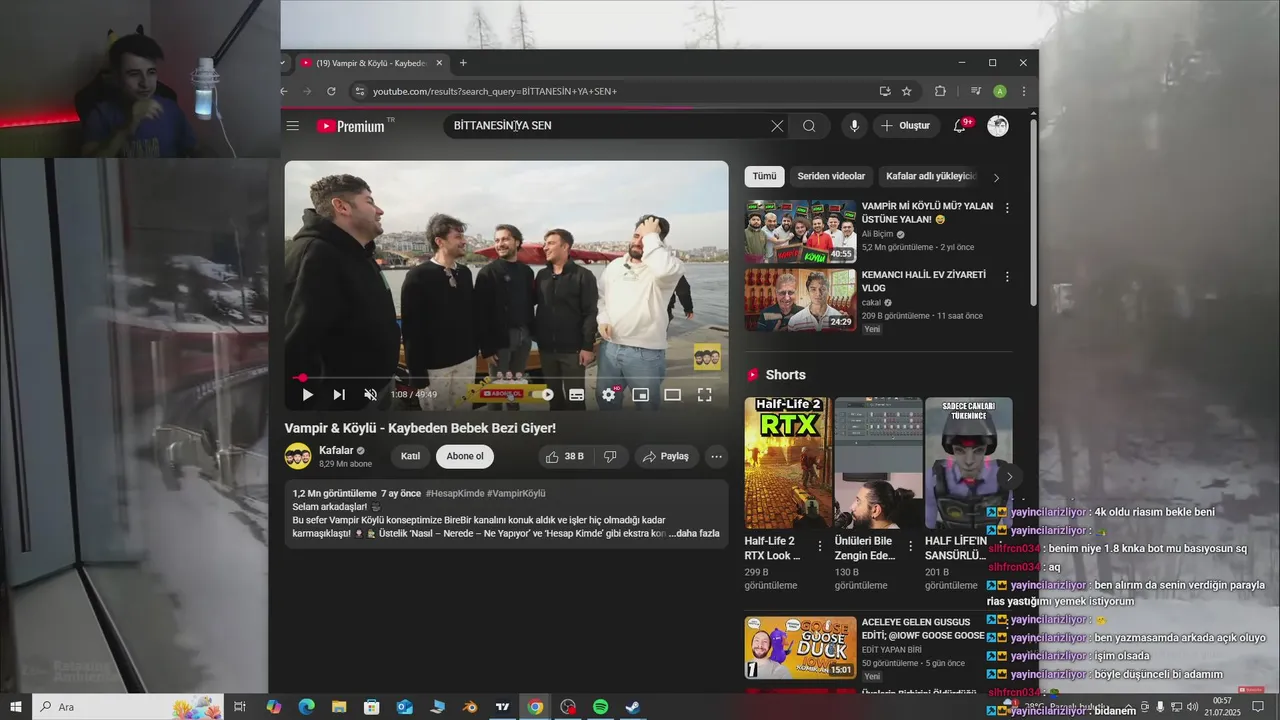1280x720 pixels.
Task: Open the Chrome three-dot menu
Action: pos(1024,91)
